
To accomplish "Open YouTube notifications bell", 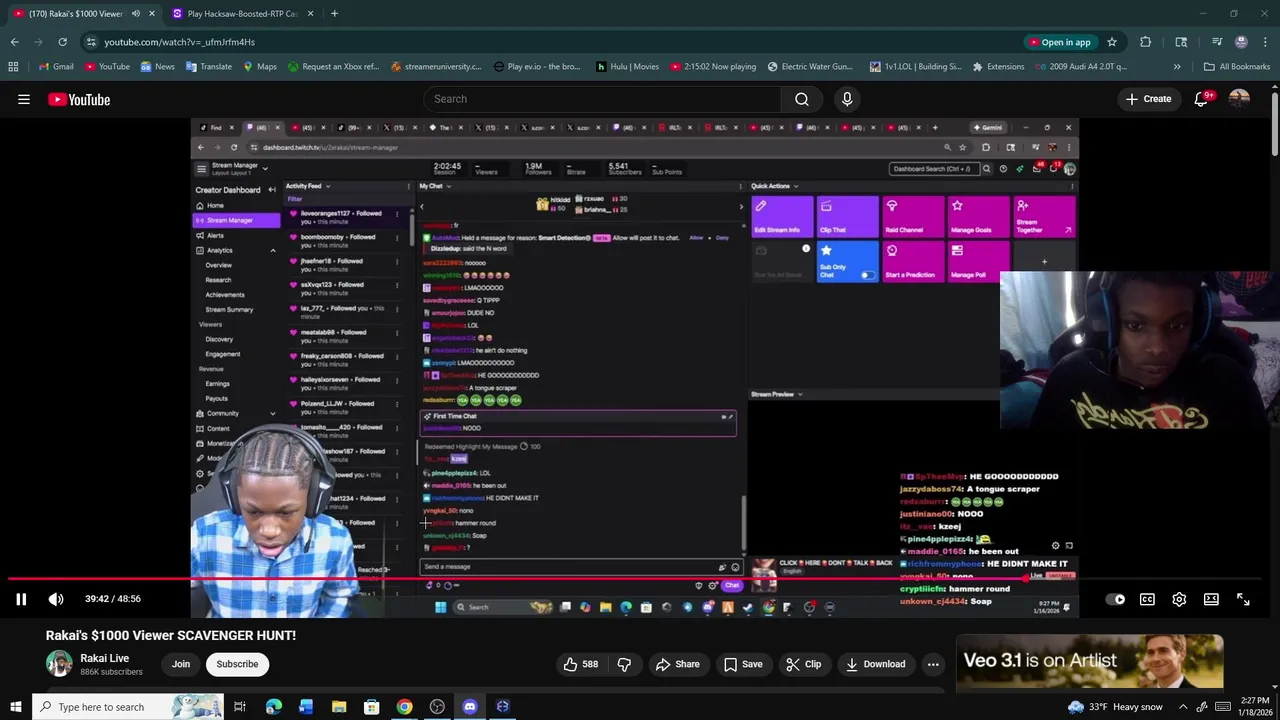I will point(1202,99).
